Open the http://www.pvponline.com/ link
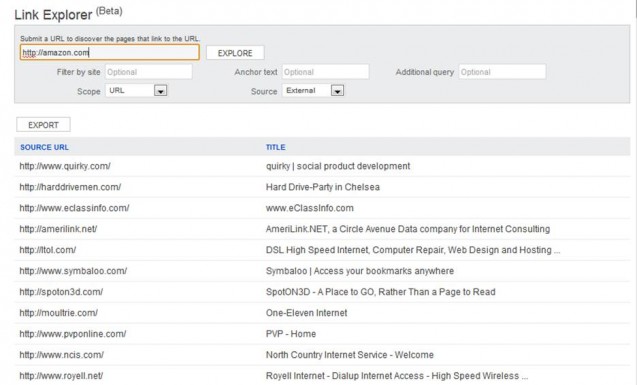 click(73, 334)
